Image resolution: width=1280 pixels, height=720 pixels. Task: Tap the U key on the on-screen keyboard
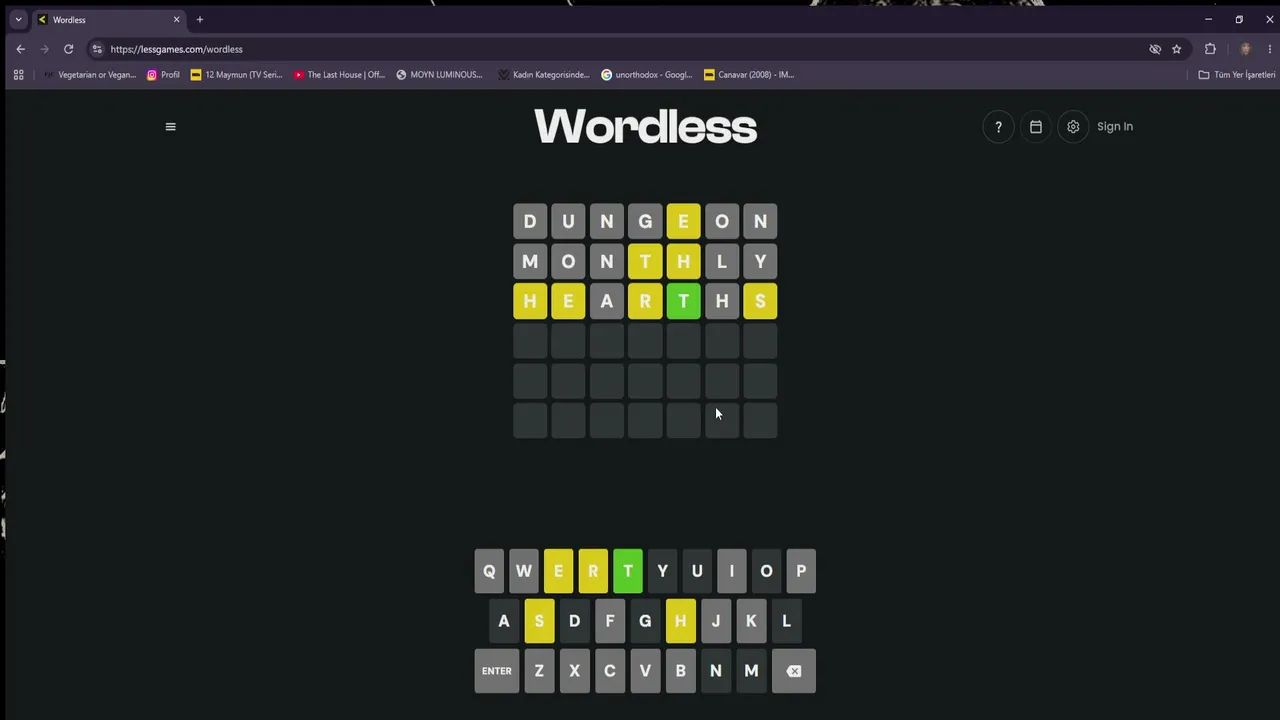697,571
